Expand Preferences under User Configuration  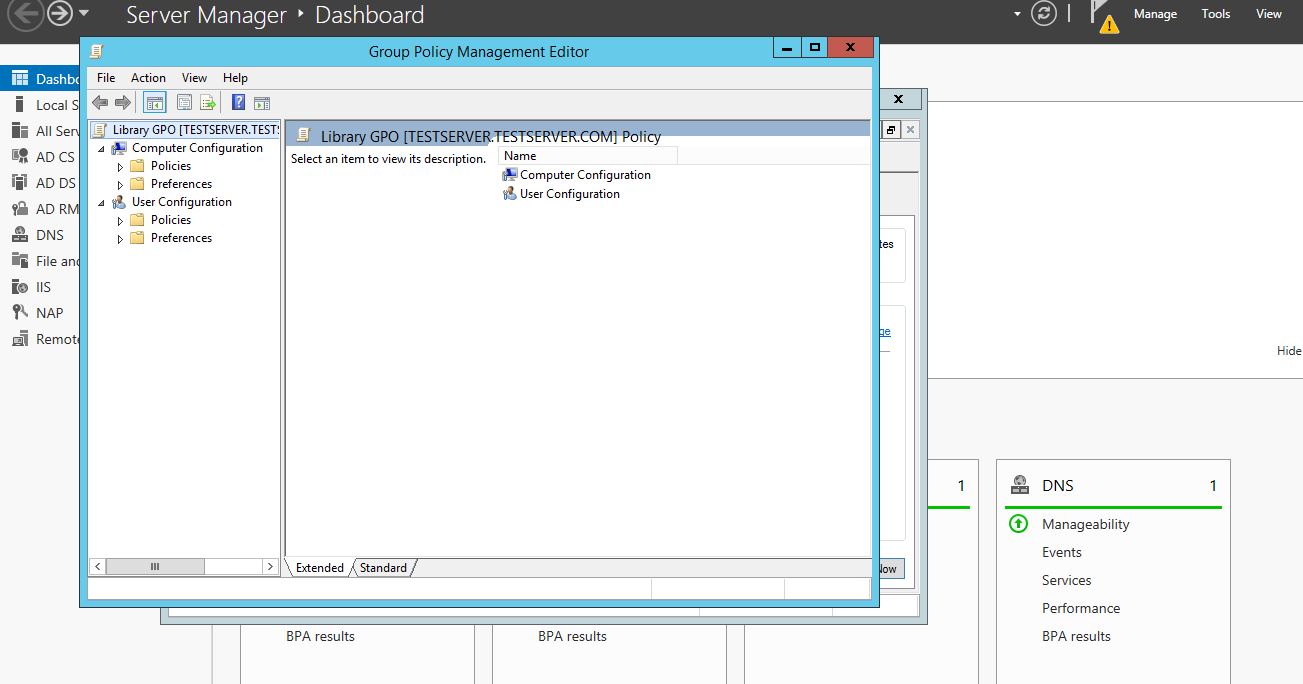click(x=121, y=239)
